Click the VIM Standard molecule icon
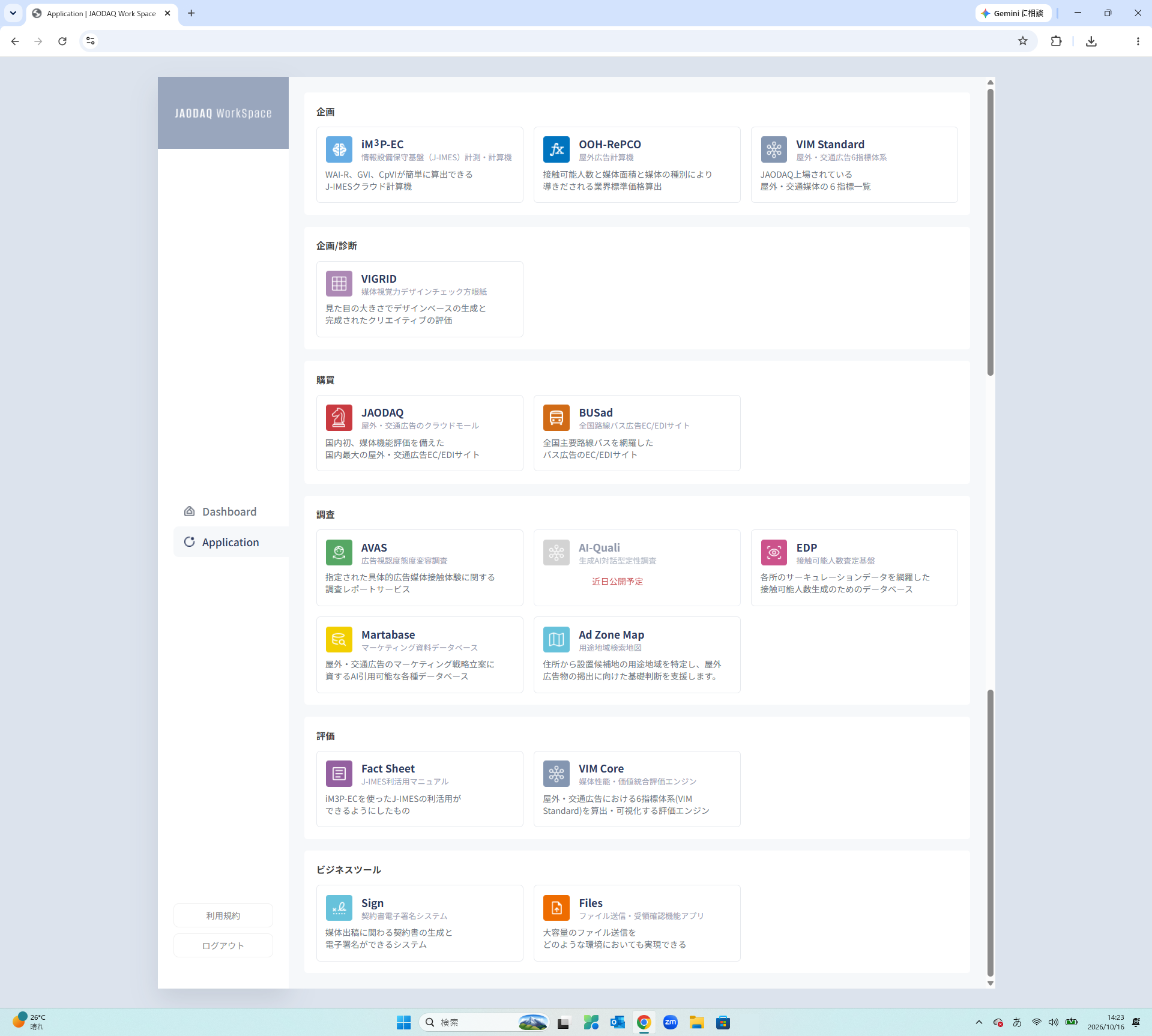 774,149
